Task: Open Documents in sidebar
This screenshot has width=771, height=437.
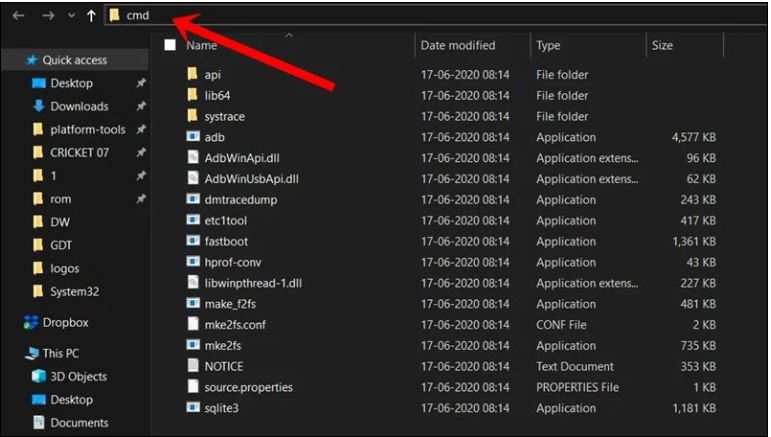Action: (x=79, y=423)
